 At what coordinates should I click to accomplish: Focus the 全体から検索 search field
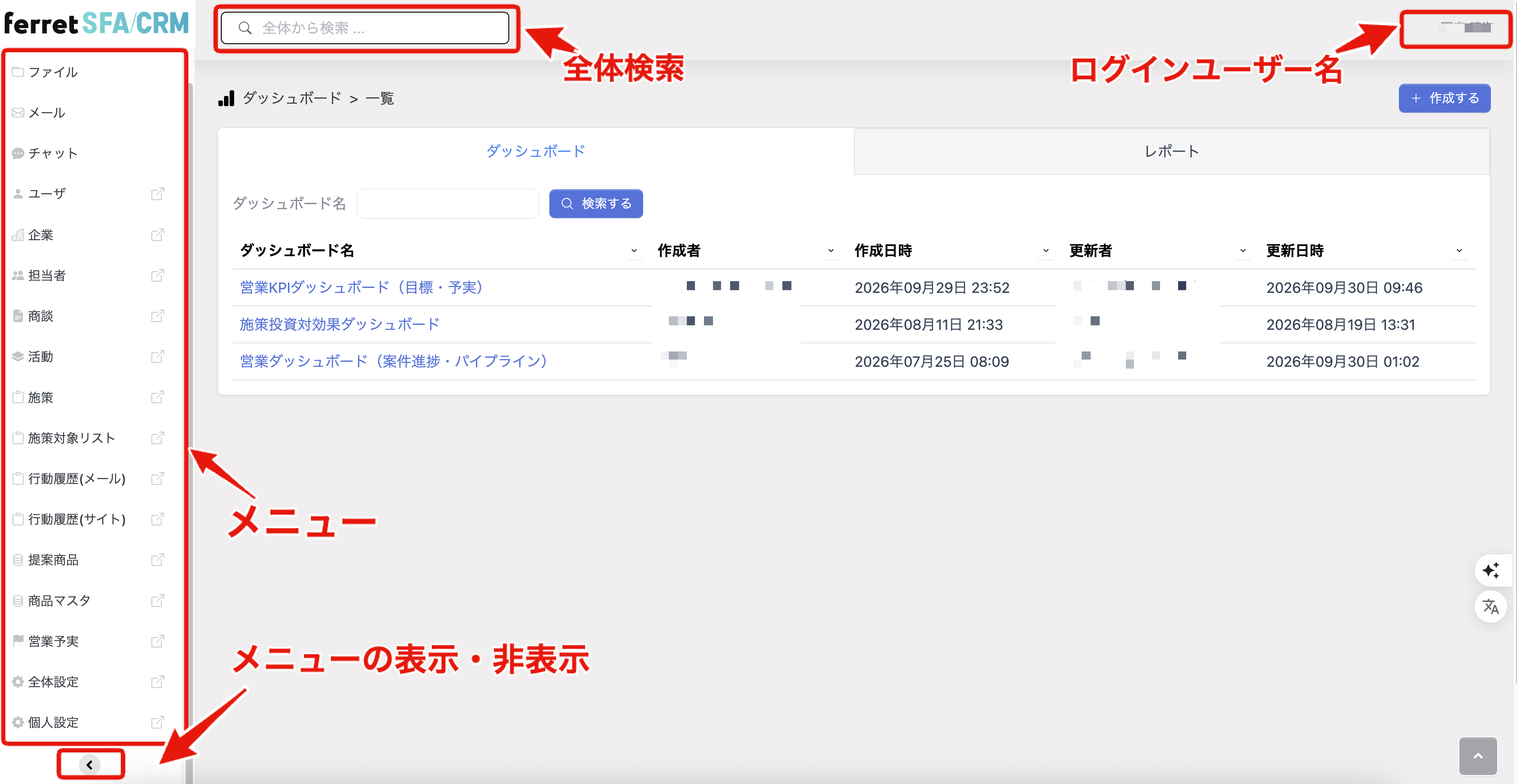coord(365,28)
